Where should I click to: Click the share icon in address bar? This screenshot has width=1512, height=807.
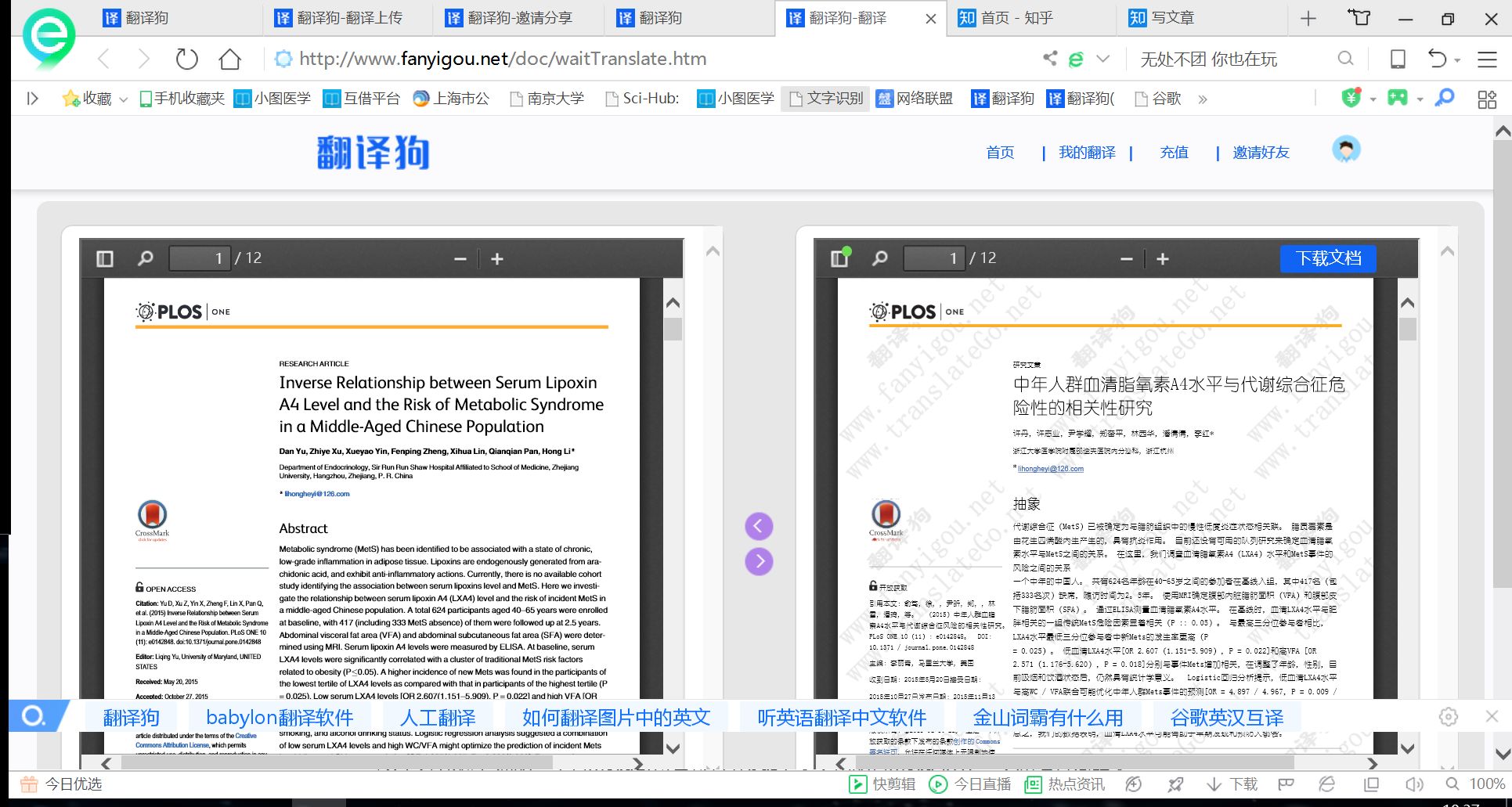[x=1050, y=59]
